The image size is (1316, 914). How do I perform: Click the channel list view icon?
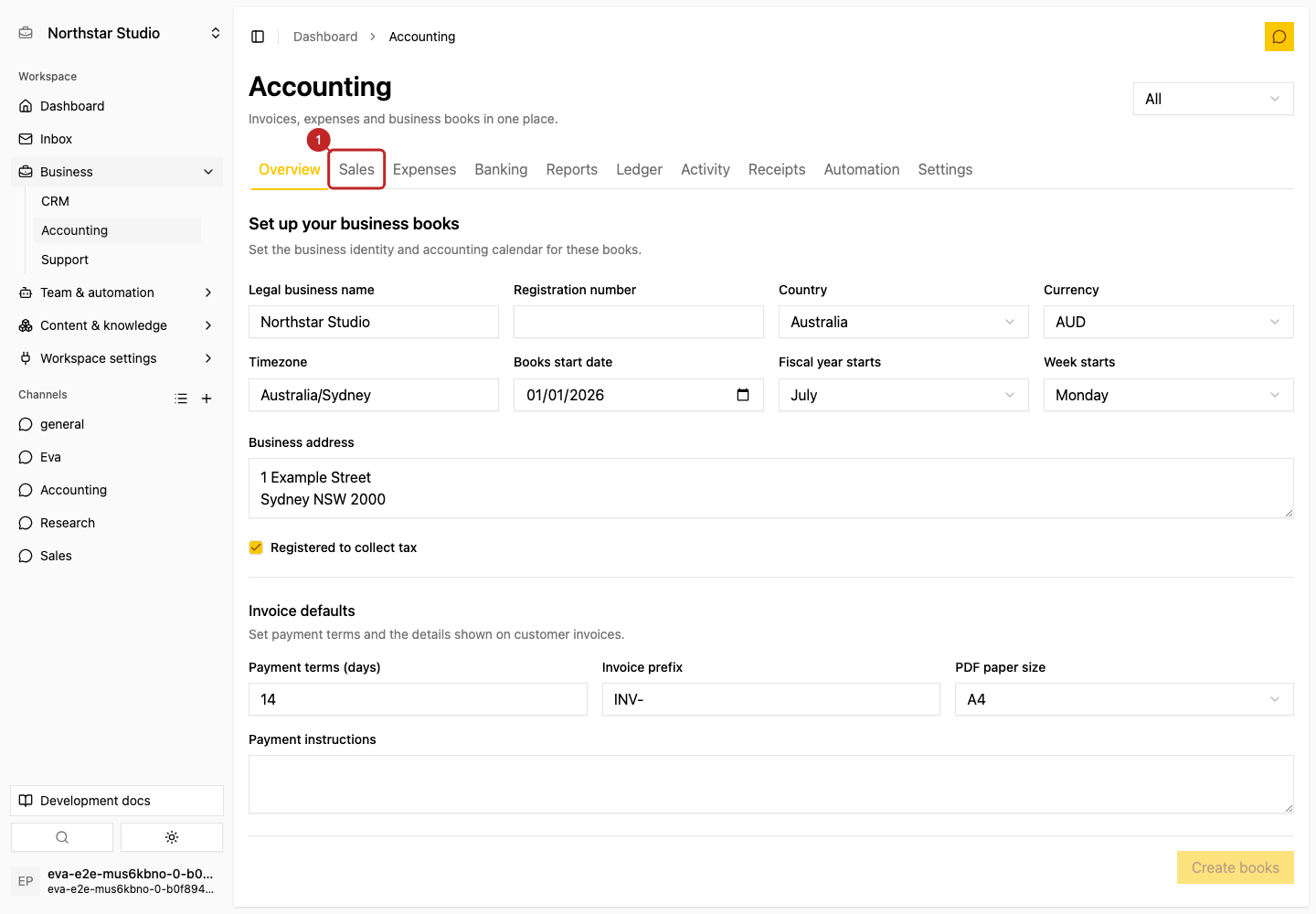click(x=181, y=399)
